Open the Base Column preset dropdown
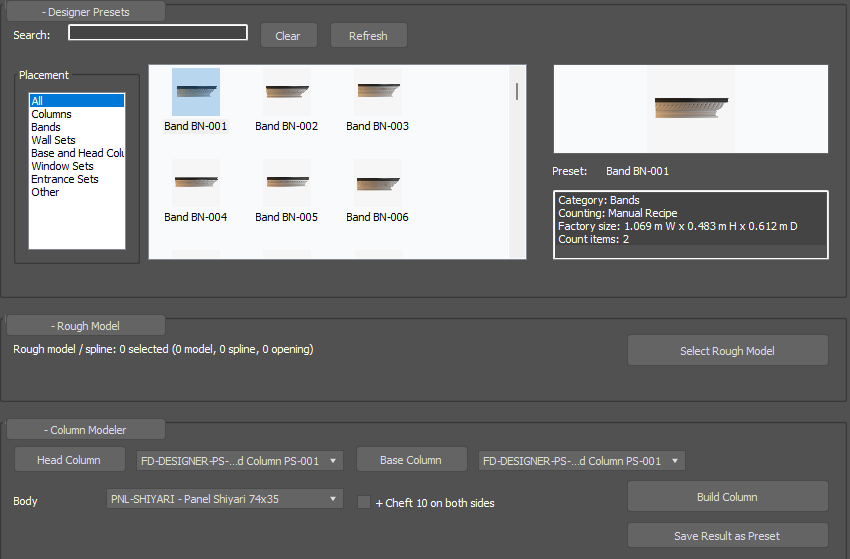Image resolution: width=850 pixels, height=559 pixels. tap(582, 461)
